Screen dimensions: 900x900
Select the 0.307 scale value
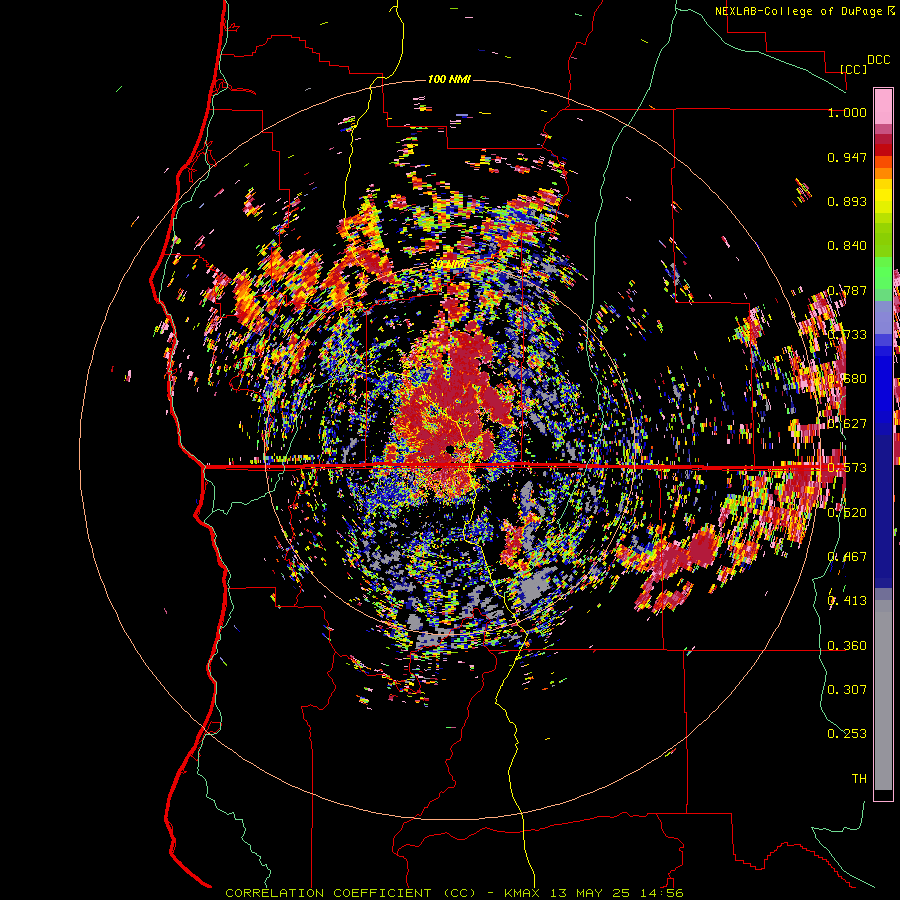[x=847, y=689]
